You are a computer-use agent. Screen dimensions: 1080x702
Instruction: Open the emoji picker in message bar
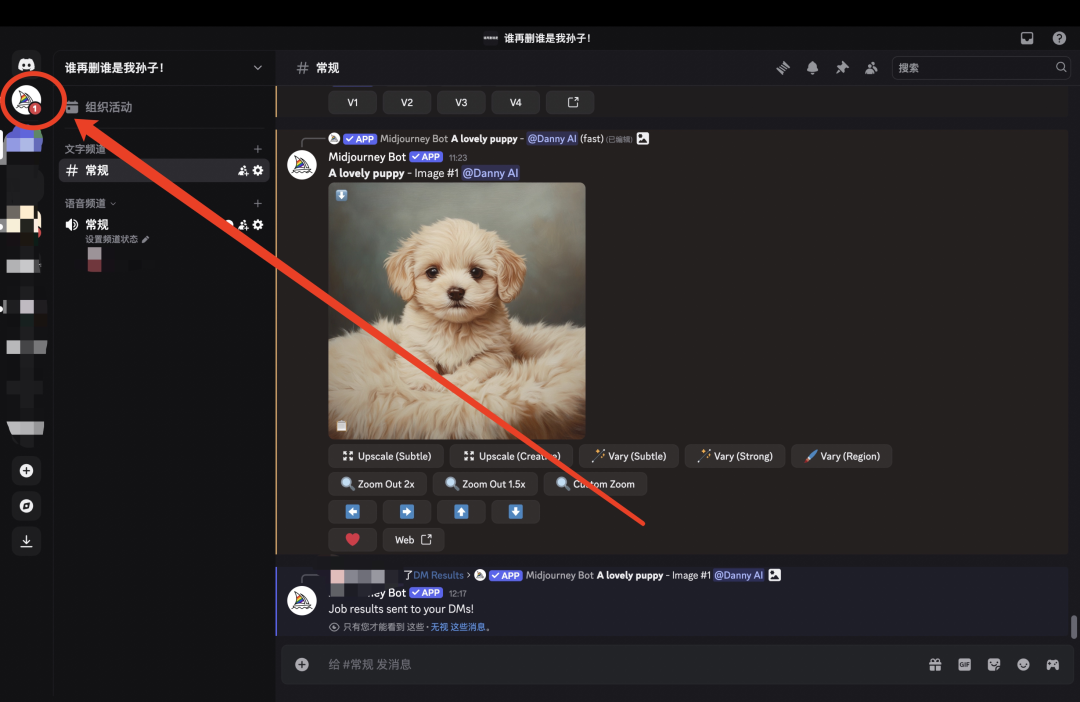[1023, 664]
